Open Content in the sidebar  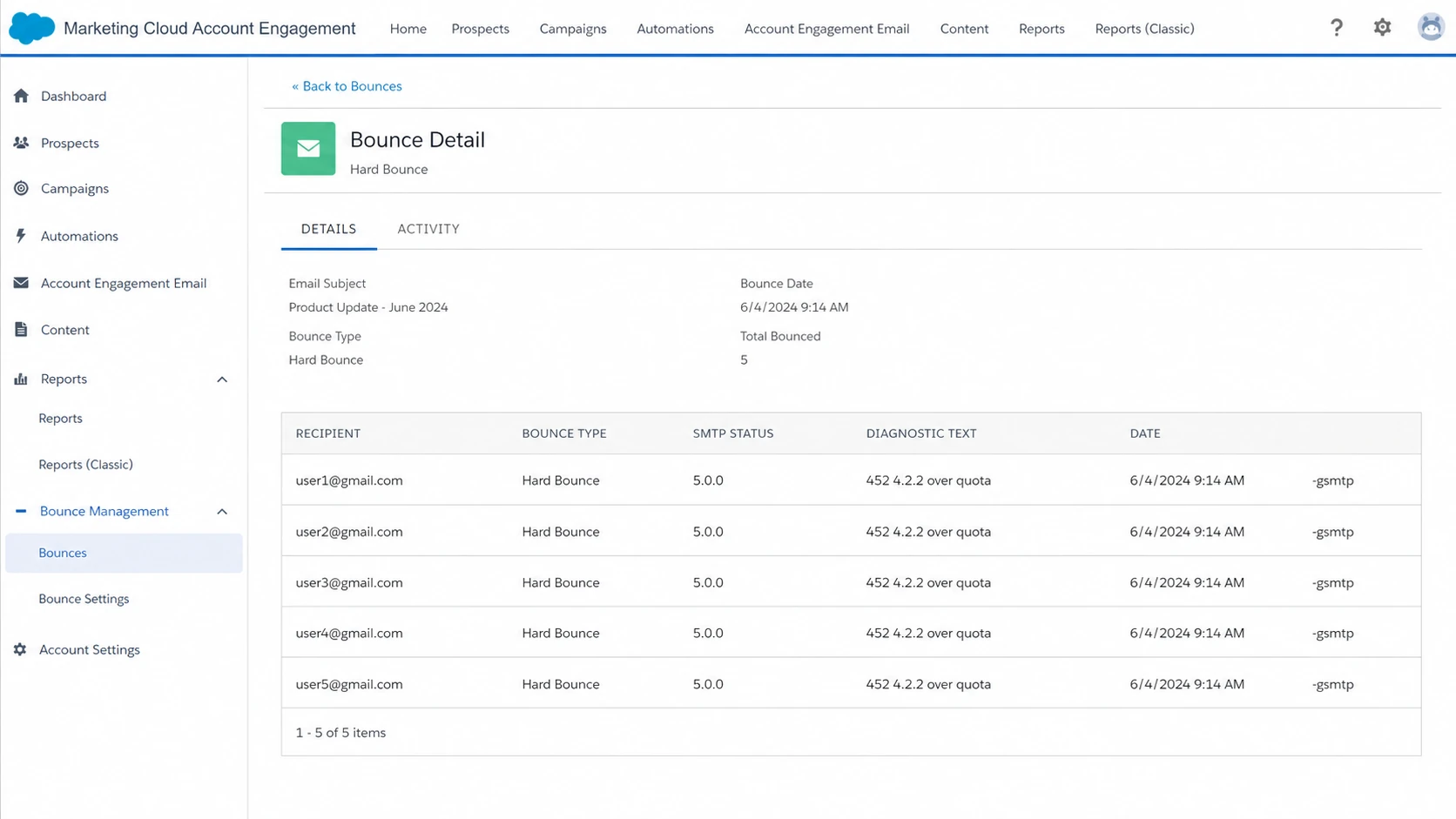(65, 330)
